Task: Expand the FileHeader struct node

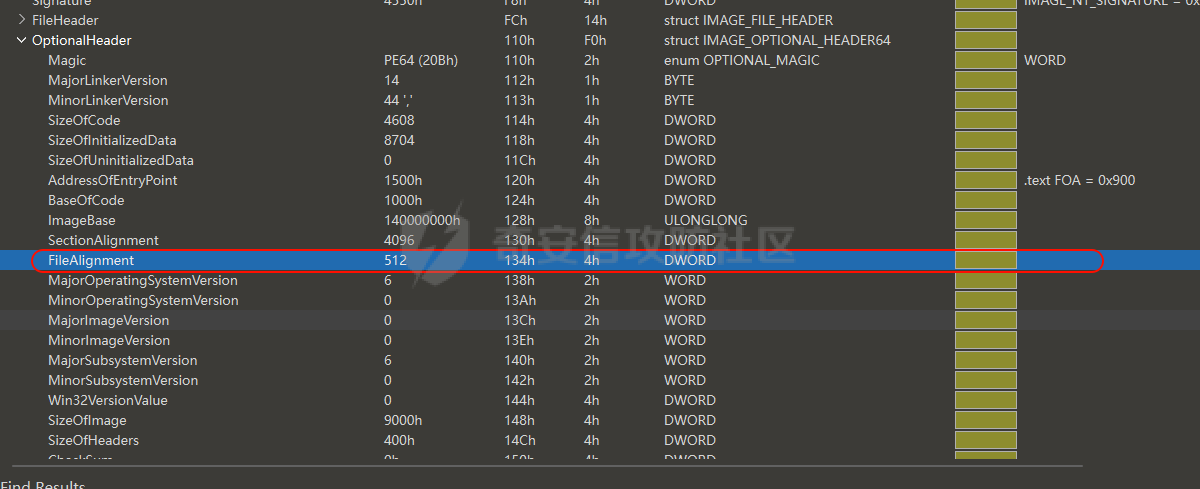Action: tap(22, 20)
